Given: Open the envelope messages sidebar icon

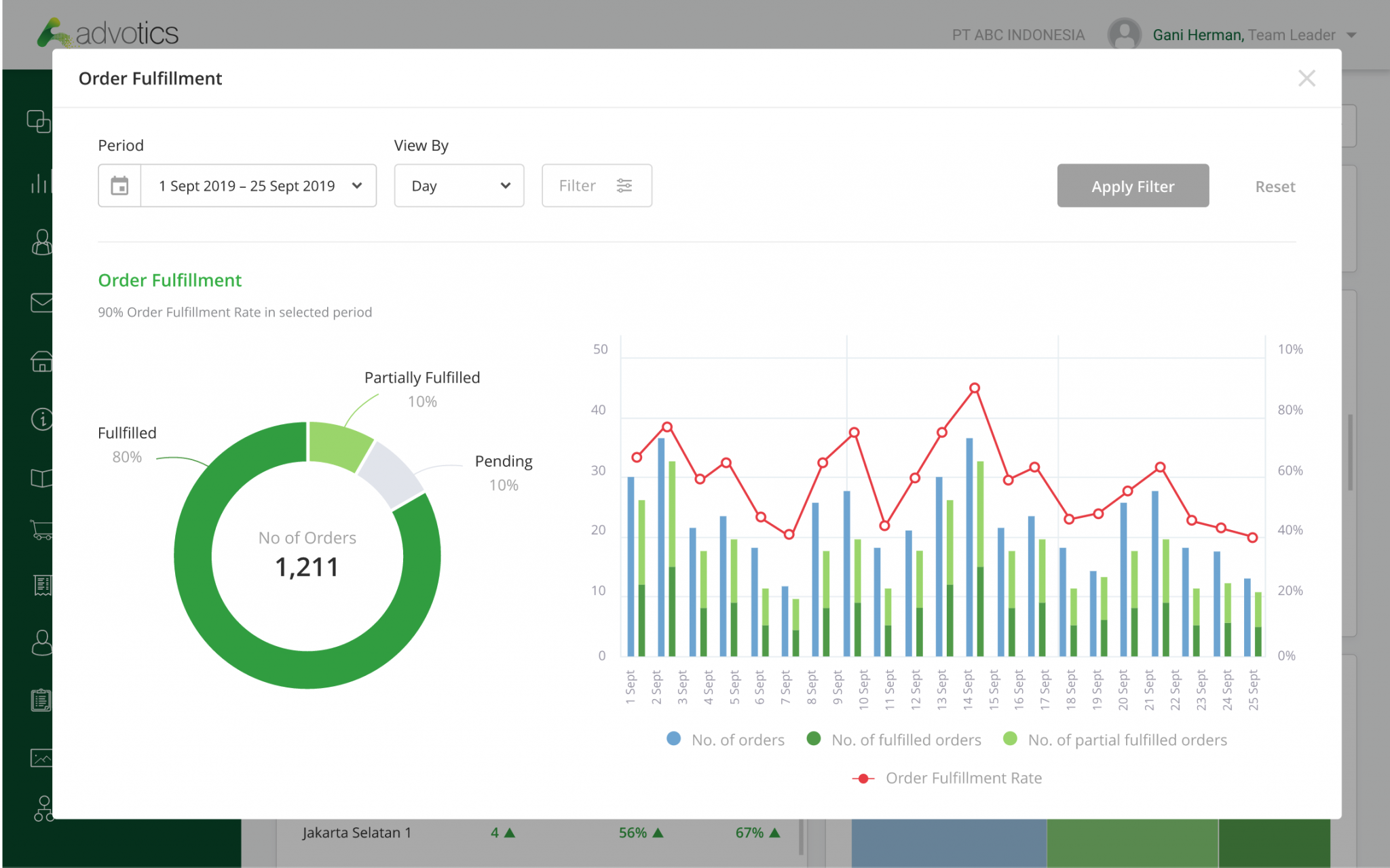Looking at the screenshot, I should click(41, 303).
